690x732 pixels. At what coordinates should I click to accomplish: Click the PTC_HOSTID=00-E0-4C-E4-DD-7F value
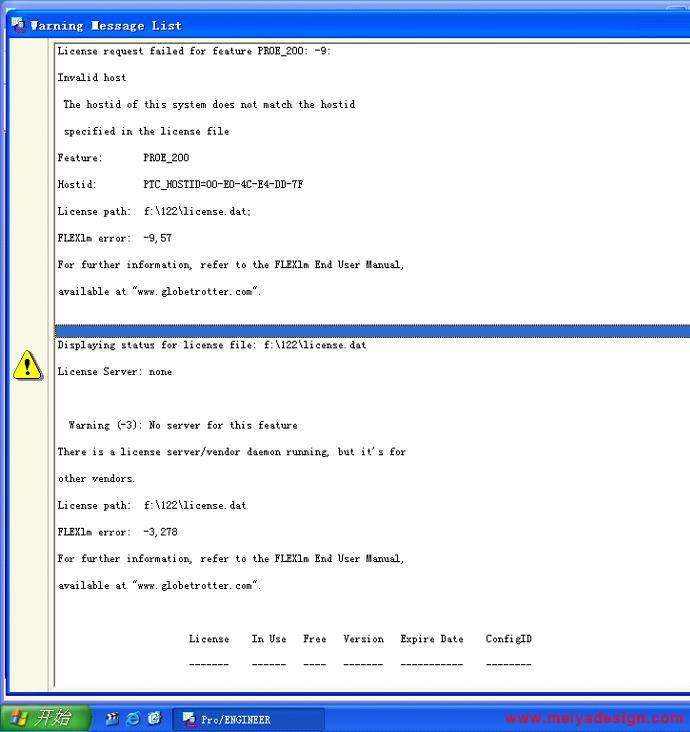pyautogui.click(x=223, y=184)
